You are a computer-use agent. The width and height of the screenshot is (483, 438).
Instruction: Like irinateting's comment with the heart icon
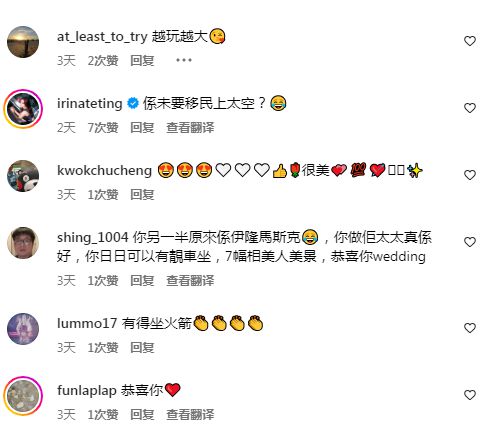click(470, 108)
